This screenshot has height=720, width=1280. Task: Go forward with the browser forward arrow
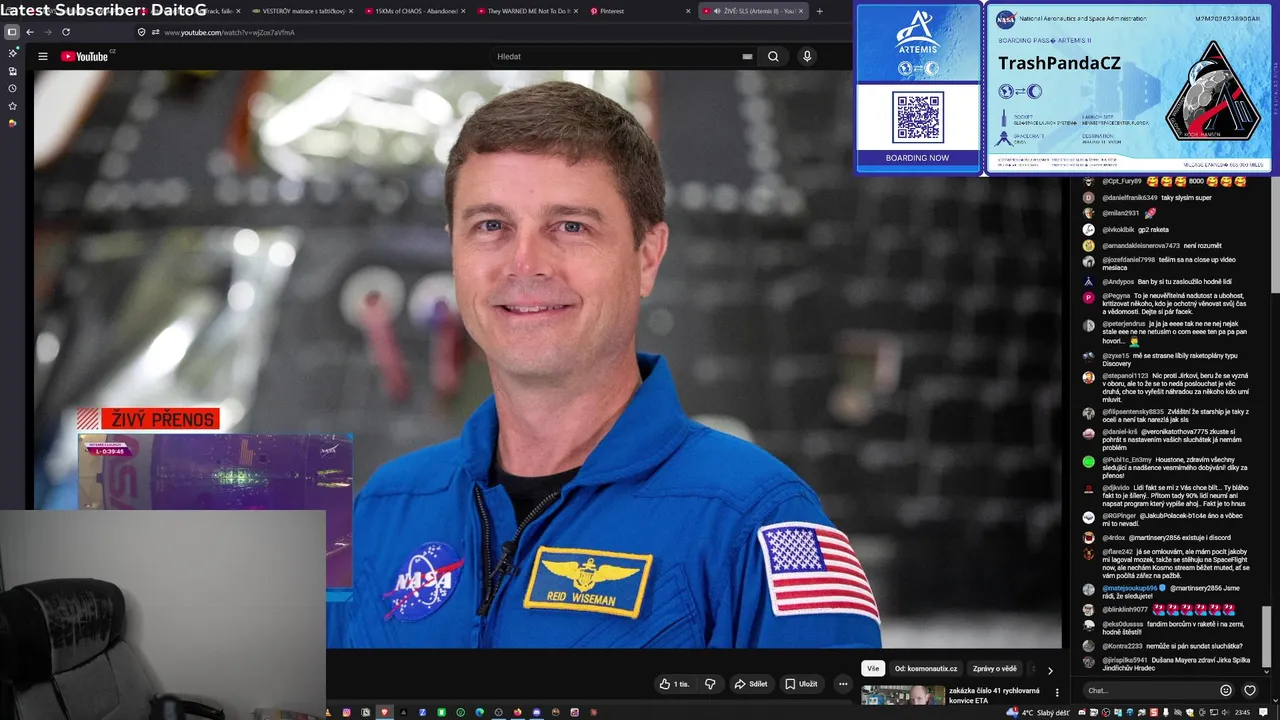(x=47, y=32)
